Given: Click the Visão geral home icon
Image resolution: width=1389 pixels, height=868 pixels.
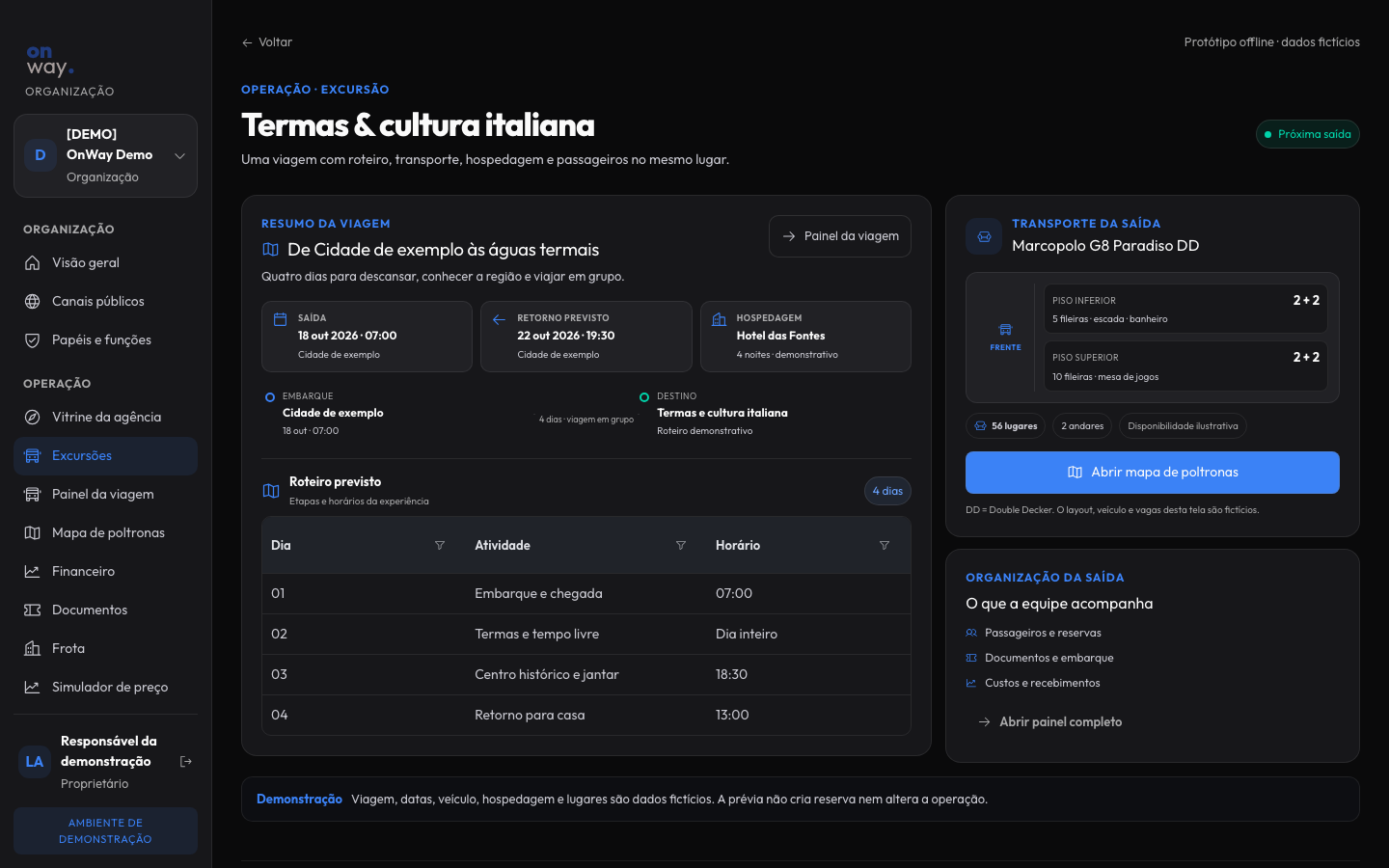Looking at the screenshot, I should pyautogui.click(x=32, y=262).
